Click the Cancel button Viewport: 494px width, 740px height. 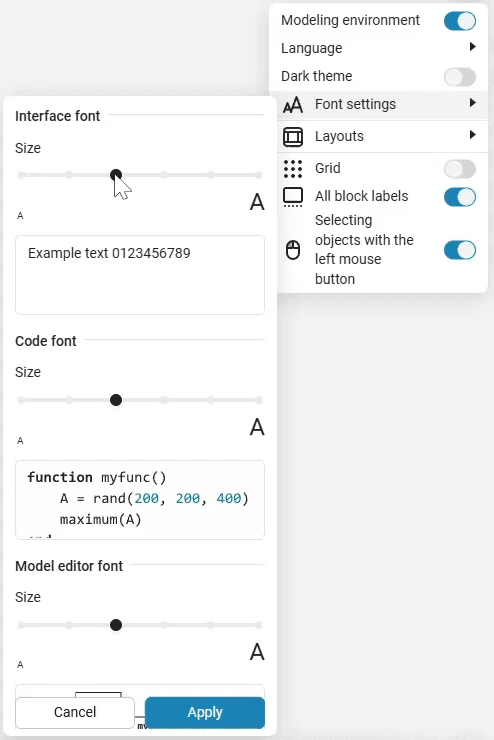point(75,712)
